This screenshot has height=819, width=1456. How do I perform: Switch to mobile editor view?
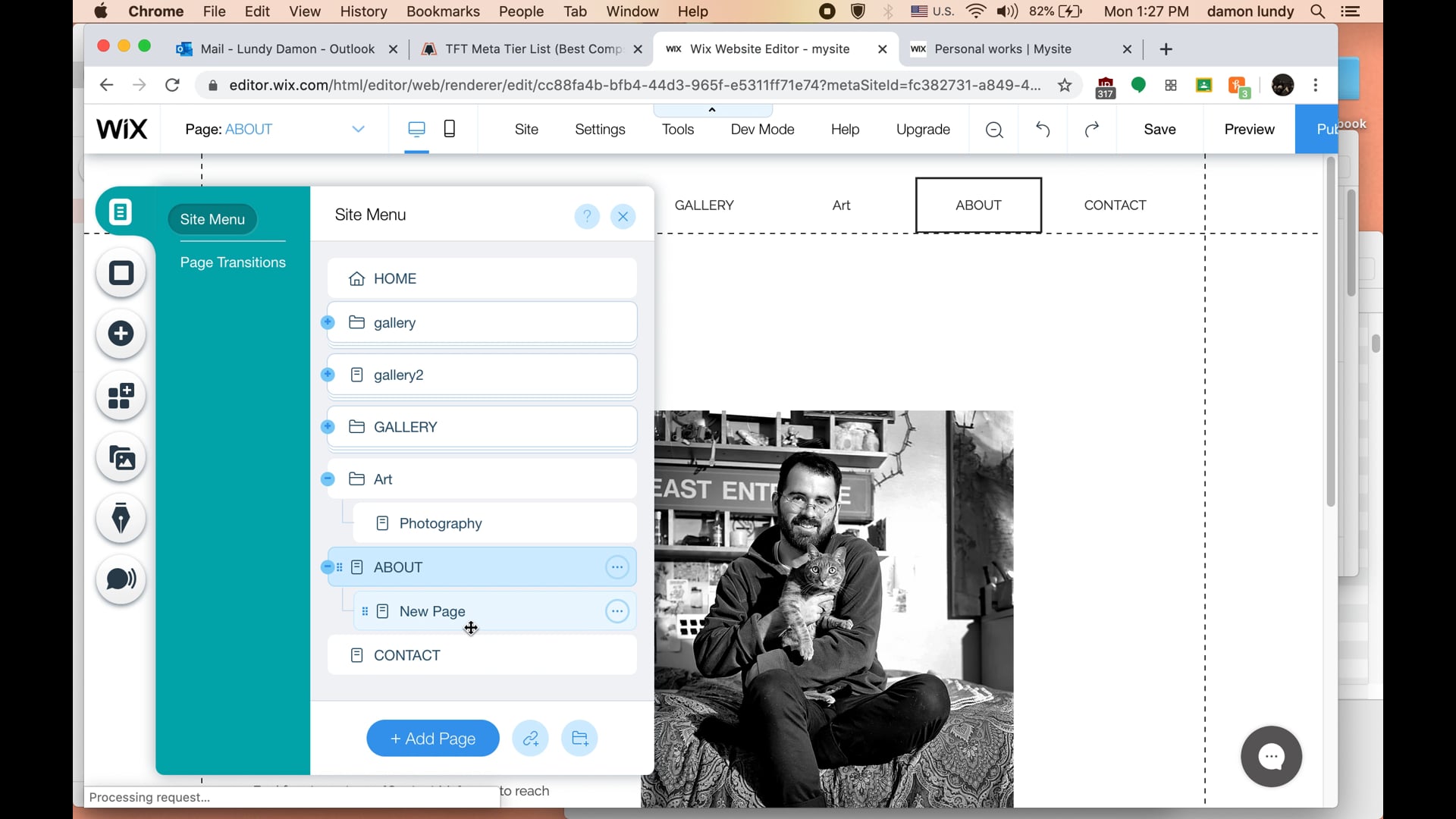click(x=449, y=129)
